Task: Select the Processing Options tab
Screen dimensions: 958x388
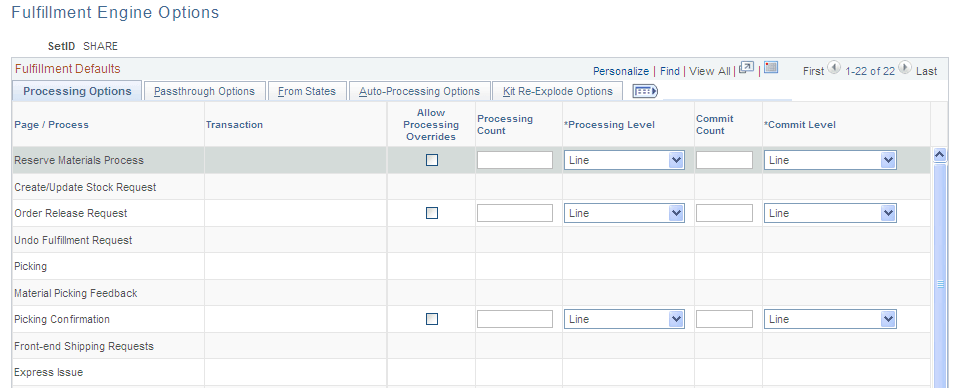Action: [x=77, y=91]
